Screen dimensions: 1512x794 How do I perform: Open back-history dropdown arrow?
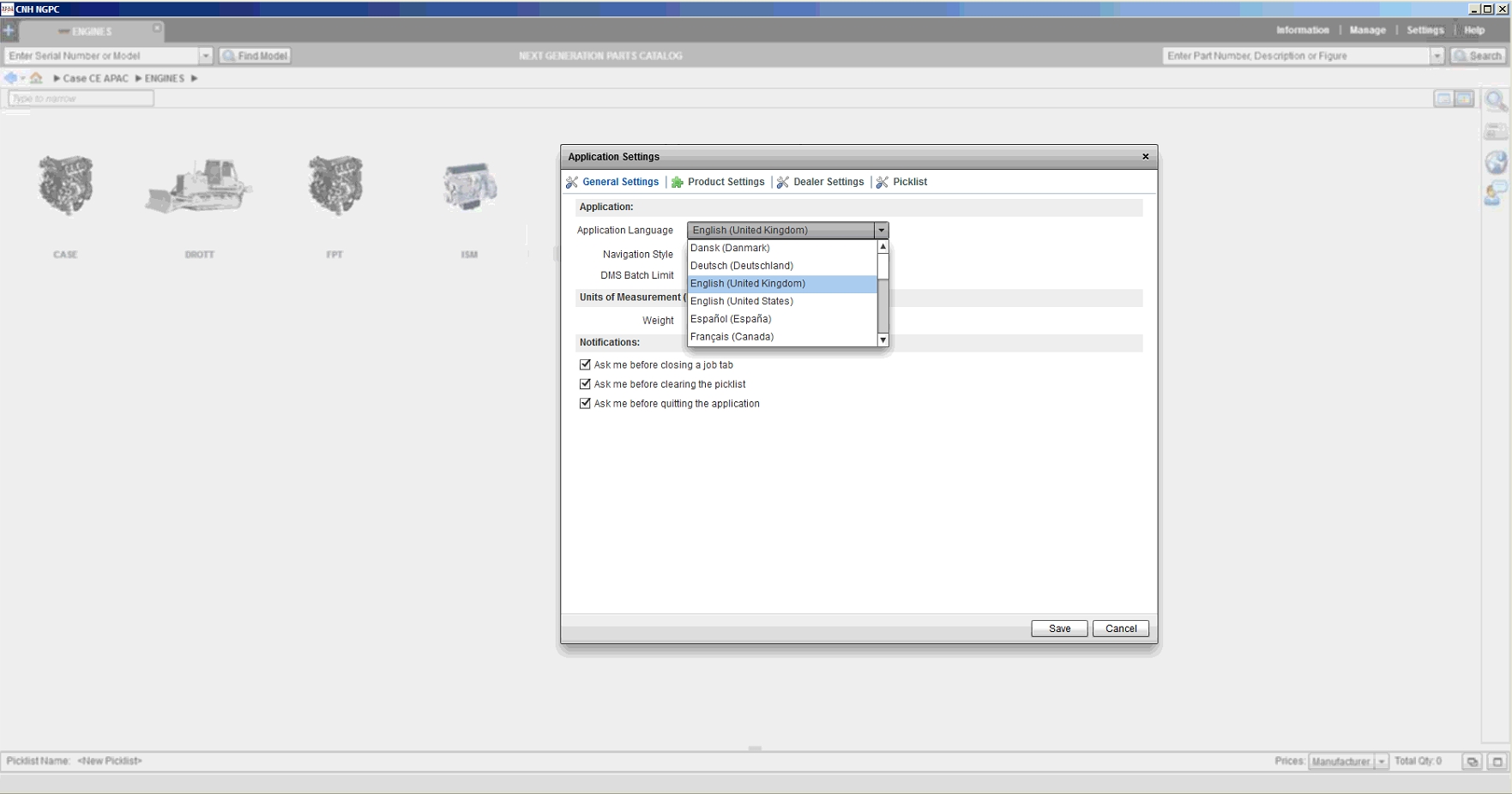click(x=22, y=78)
